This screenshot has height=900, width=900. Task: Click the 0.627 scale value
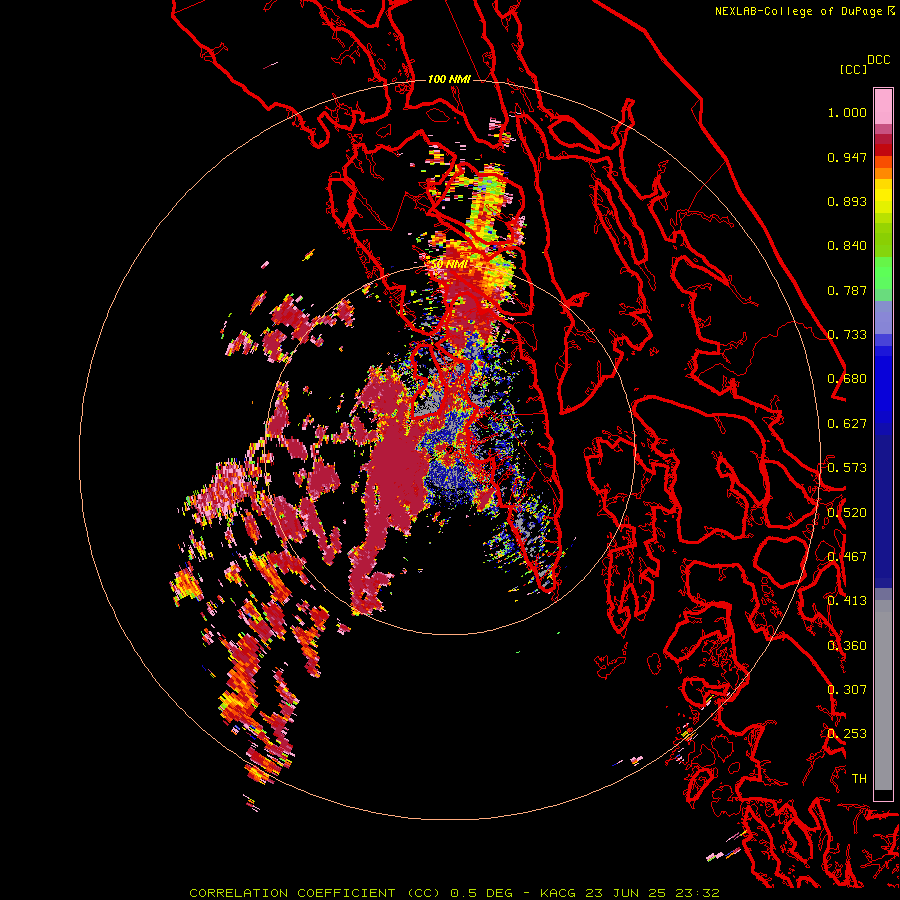point(847,424)
